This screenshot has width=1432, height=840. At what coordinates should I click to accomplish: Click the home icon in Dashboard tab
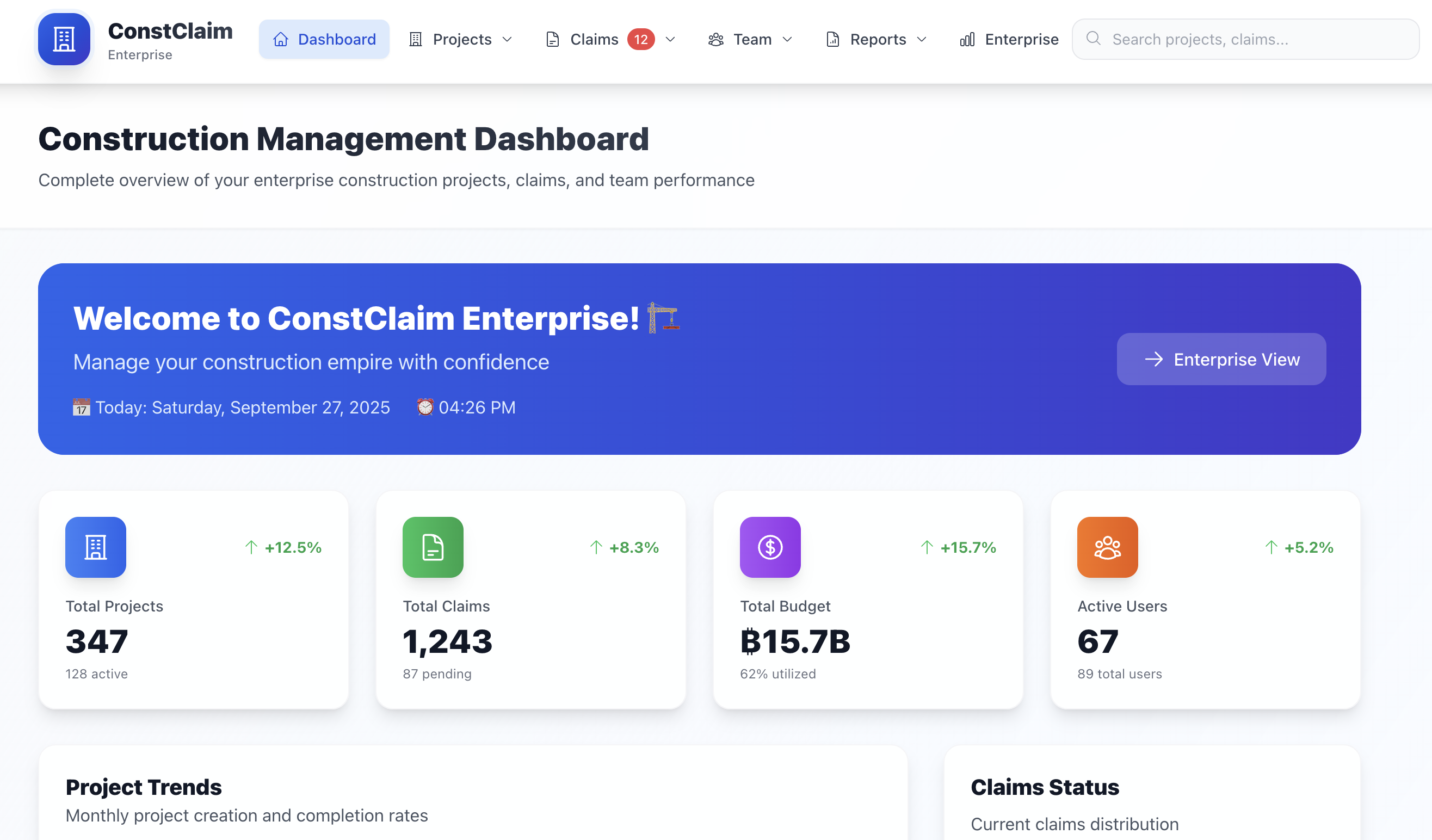281,39
